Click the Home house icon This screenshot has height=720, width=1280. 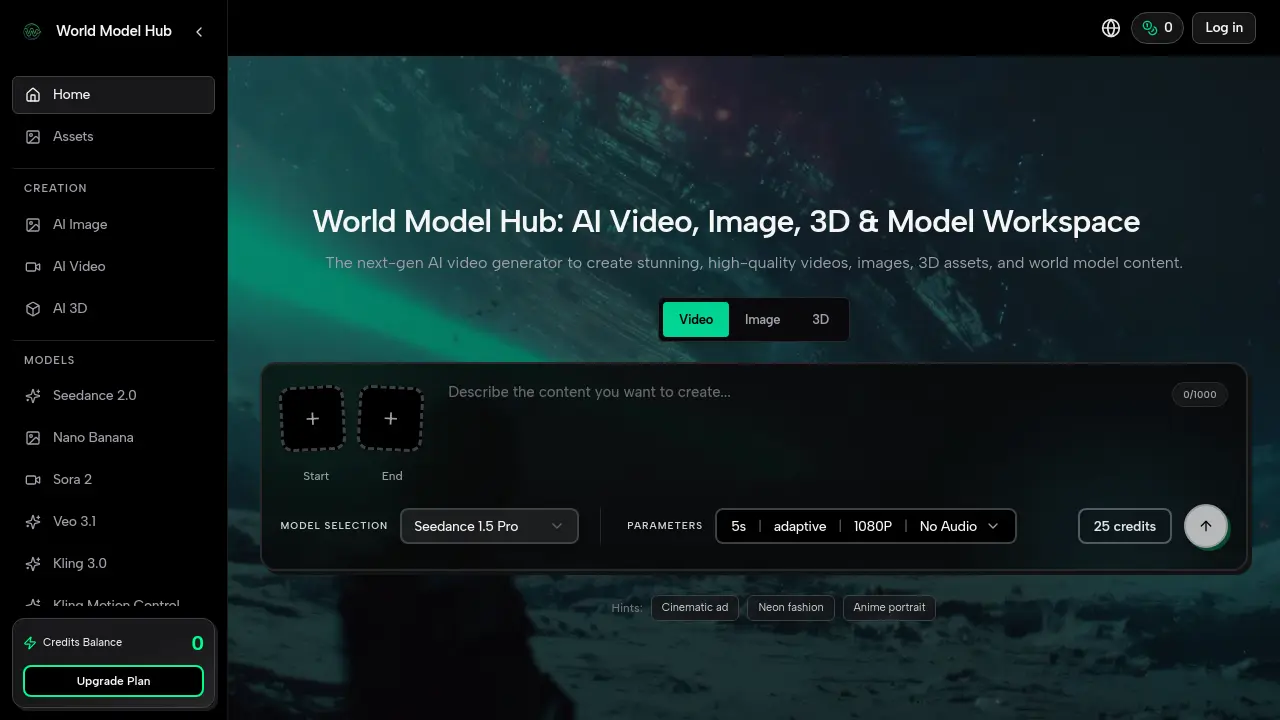click(x=33, y=95)
